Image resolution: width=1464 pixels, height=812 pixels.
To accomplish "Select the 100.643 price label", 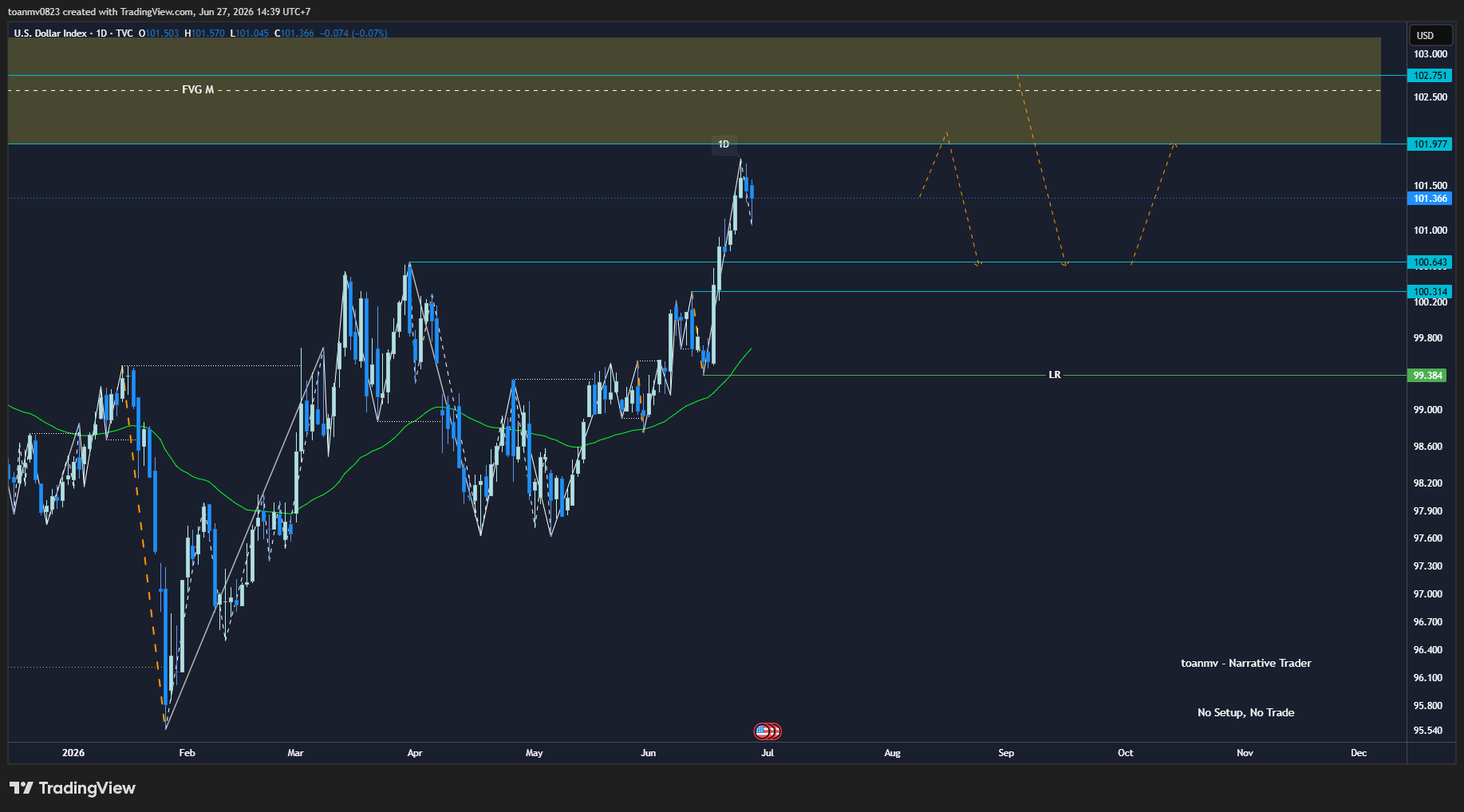I will click(1430, 262).
